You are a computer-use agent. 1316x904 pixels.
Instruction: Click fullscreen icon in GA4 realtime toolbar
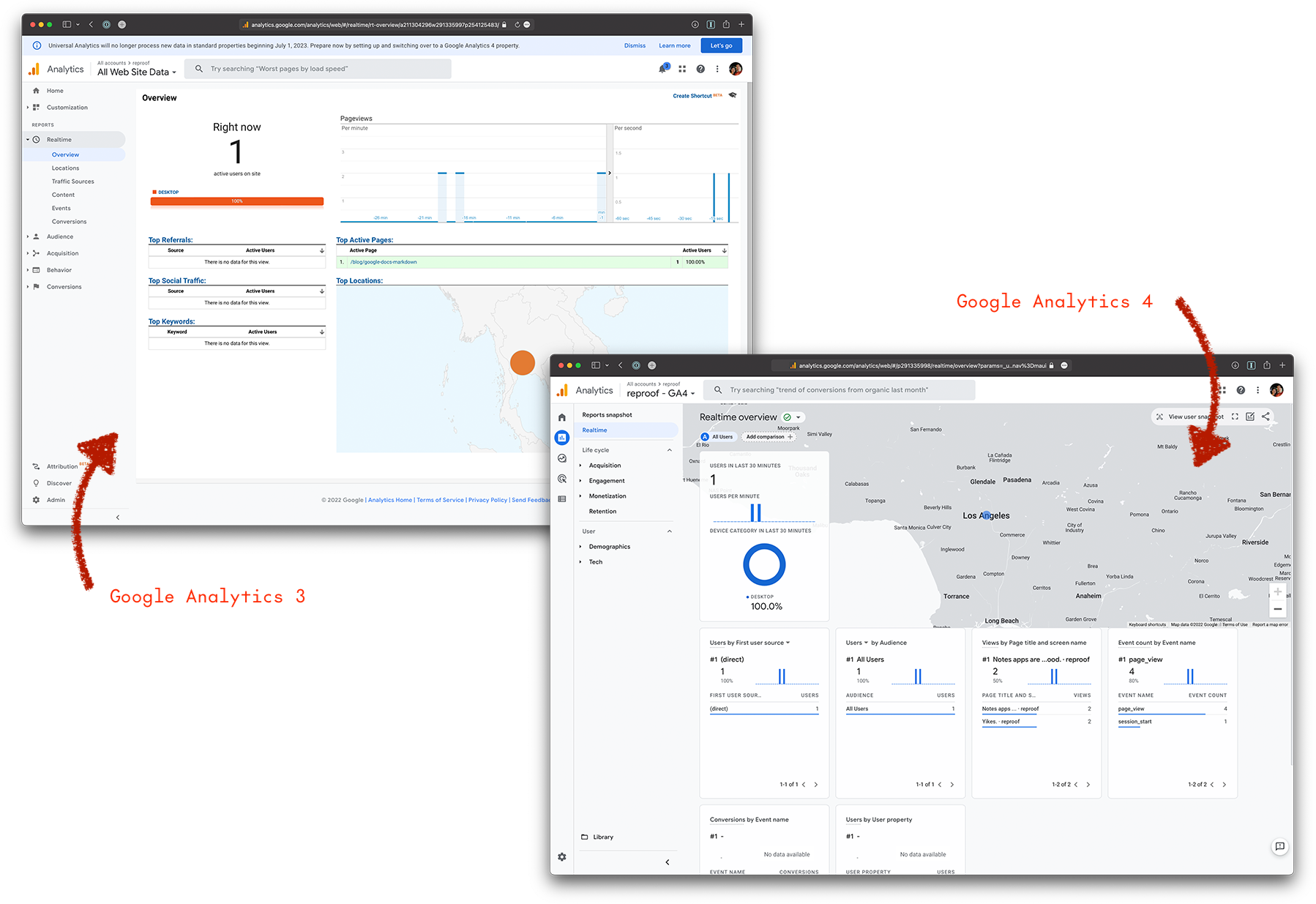pos(1235,416)
